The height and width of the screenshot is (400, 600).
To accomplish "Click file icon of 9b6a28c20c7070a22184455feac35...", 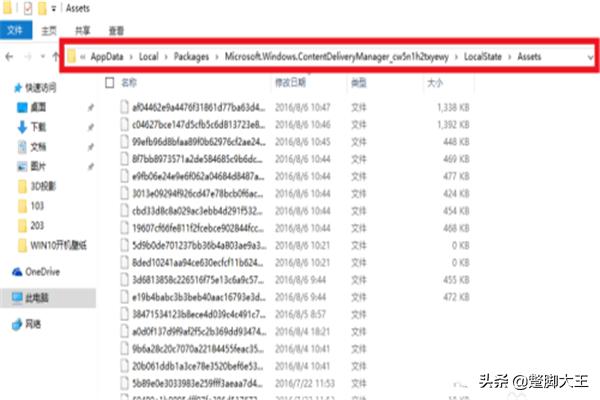I will tap(124, 348).
